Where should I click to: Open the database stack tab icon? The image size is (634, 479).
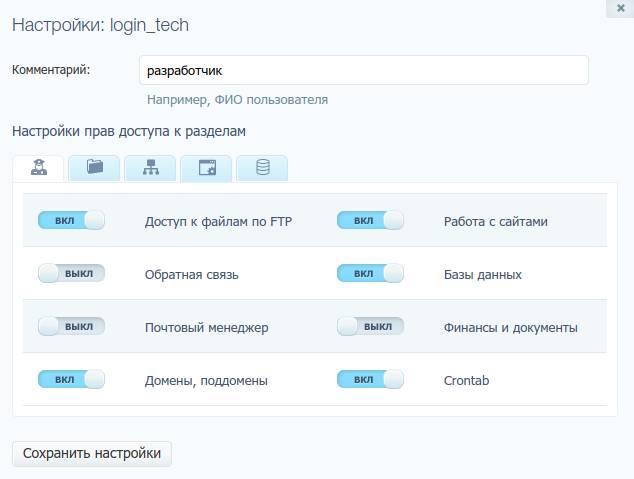(263, 168)
